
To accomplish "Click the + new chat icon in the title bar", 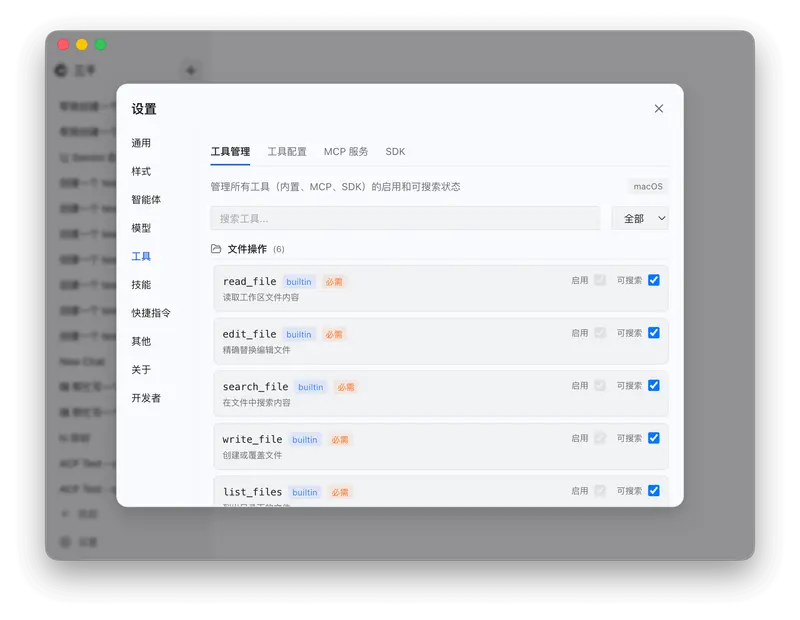I will pyautogui.click(x=190, y=71).
